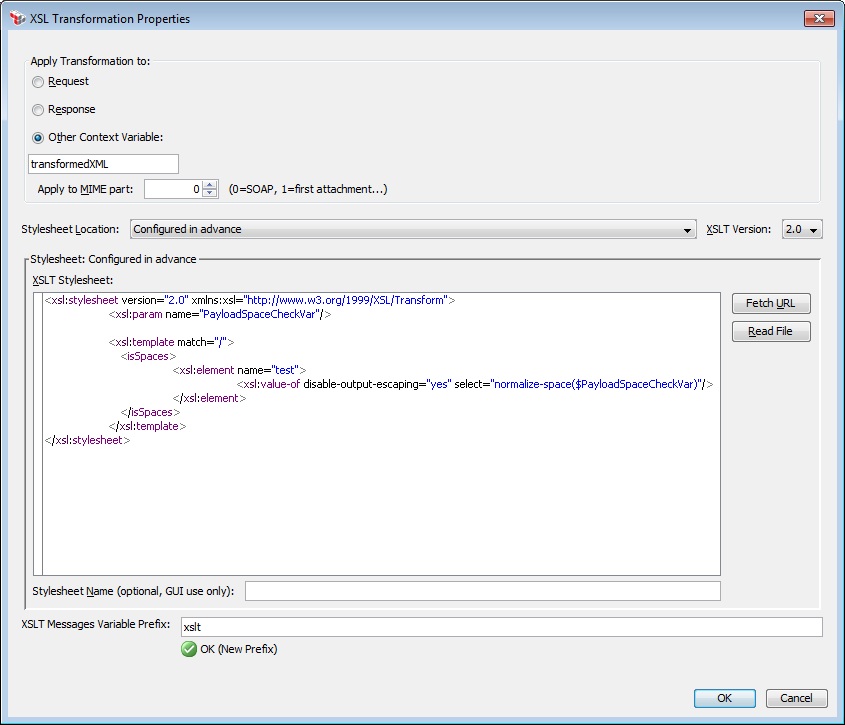Click the green OK (New Prefix) status icon
This screenshot has height=725, width=845.
click(189, 649)
